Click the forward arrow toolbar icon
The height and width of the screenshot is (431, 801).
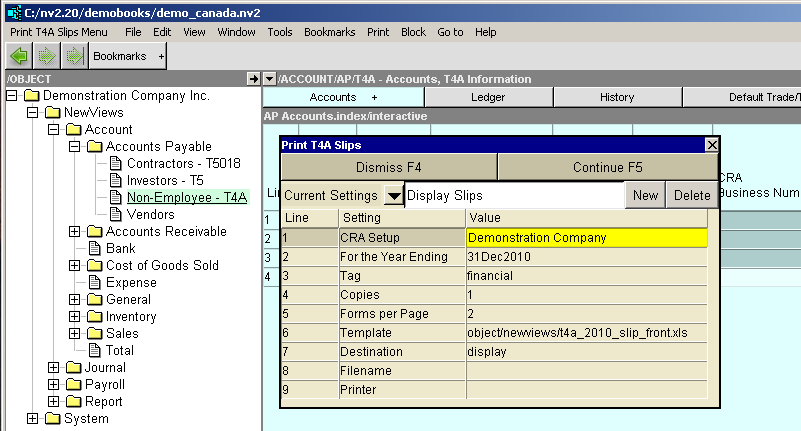pyautogui.click(x=46, y=57)
